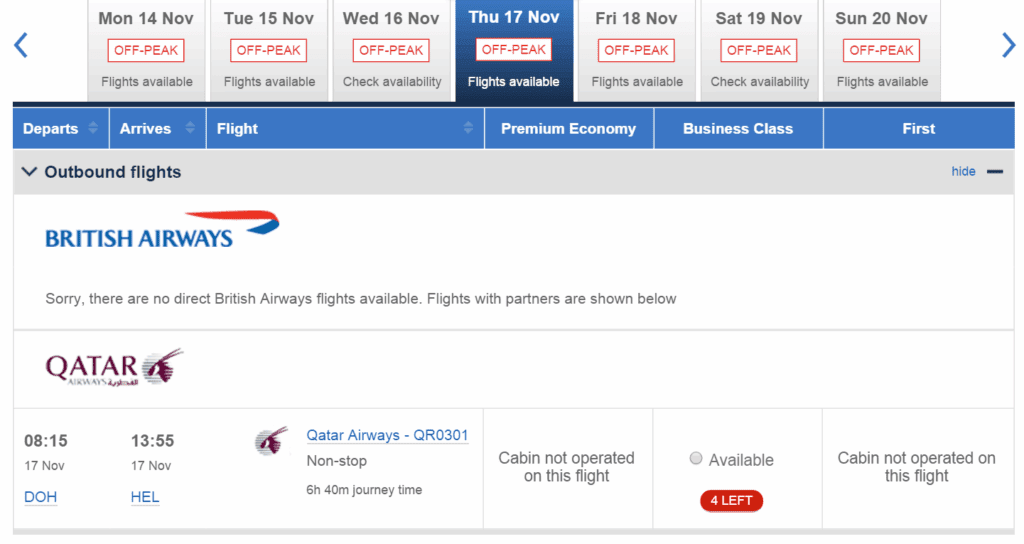Select the Mon 14 Nov date tab
The width and height of the screenshot is (1024, 544).
pyautogui.click(x=146, y=51)
